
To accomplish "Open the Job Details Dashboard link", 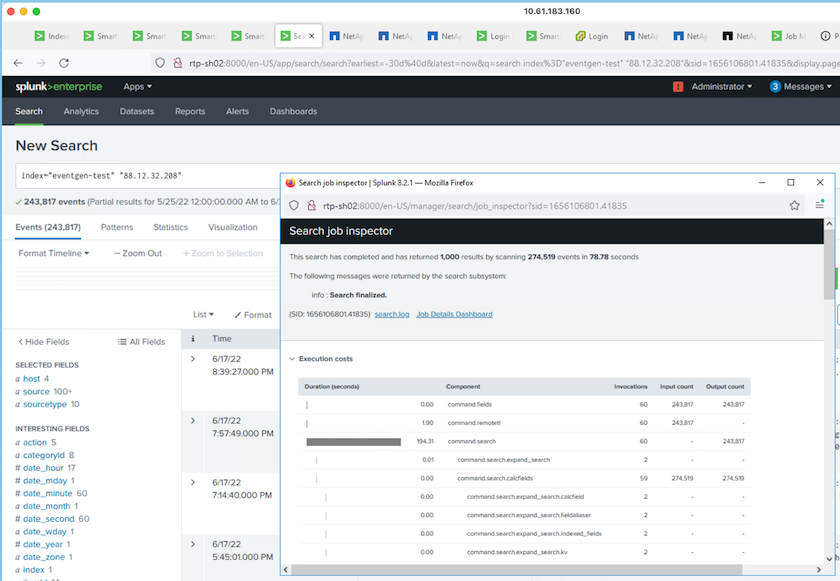I will coord(454,315).
